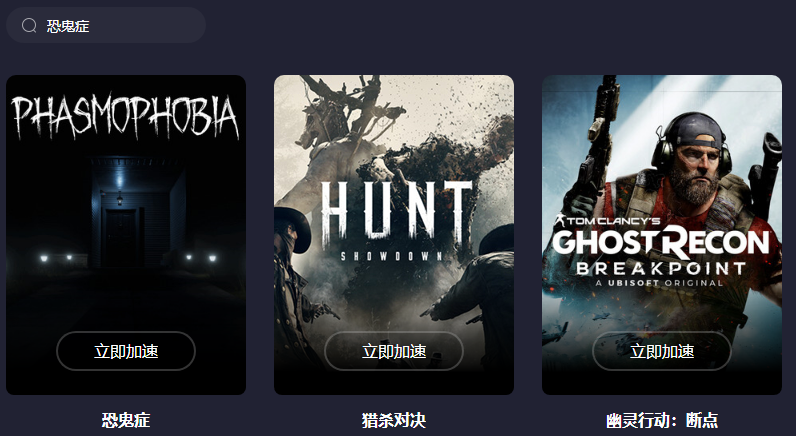The image size is (796, 436).
Task: Click the GHOST RECON logo text
Action: (x=661, y=243)
